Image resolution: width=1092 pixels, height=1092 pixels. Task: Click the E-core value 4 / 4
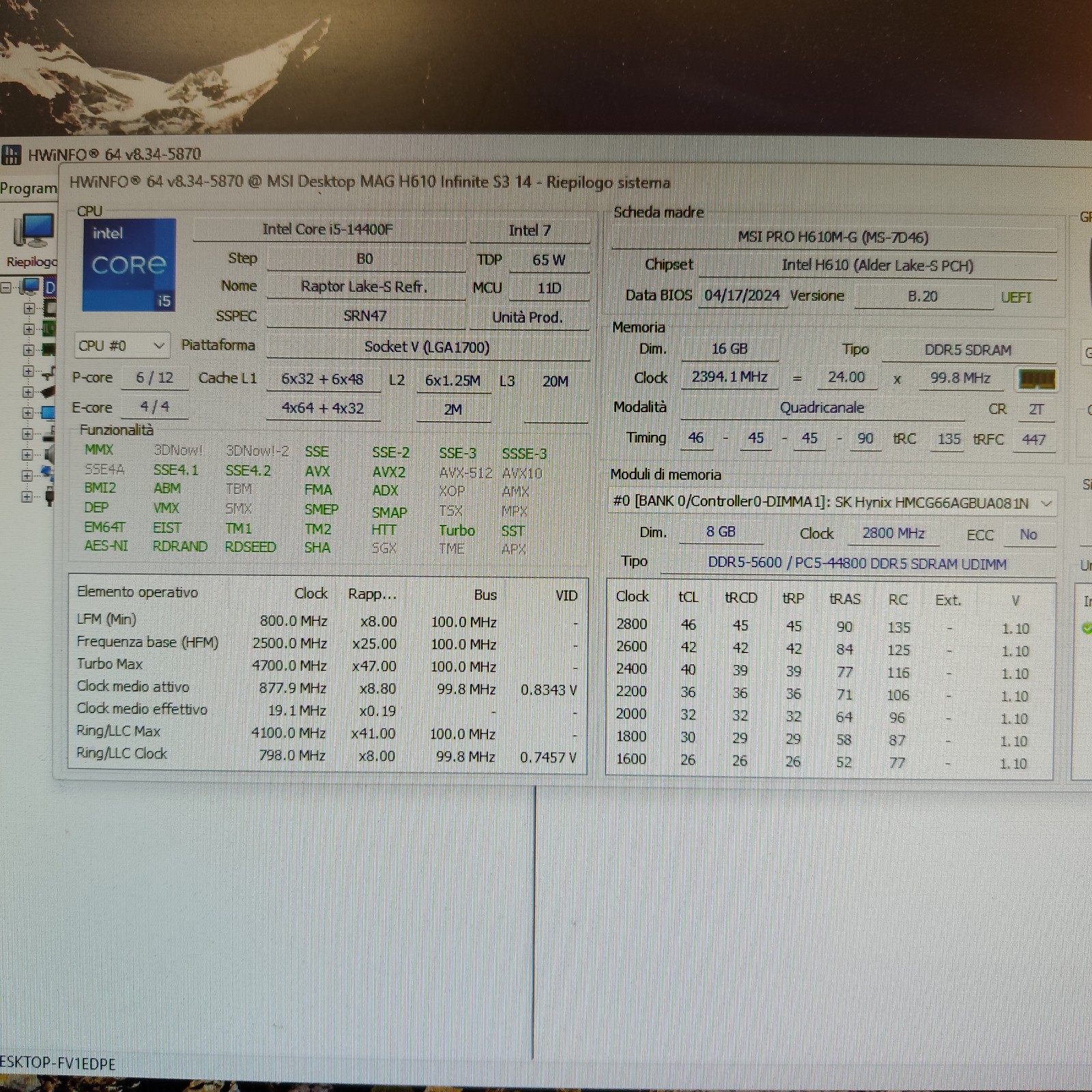pos(154,407)
